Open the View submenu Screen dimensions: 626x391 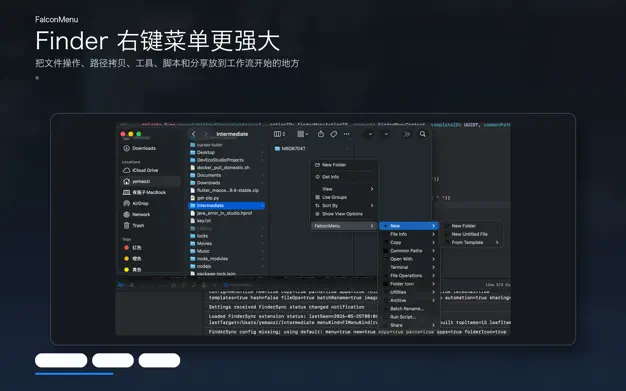tap(344, 189)
